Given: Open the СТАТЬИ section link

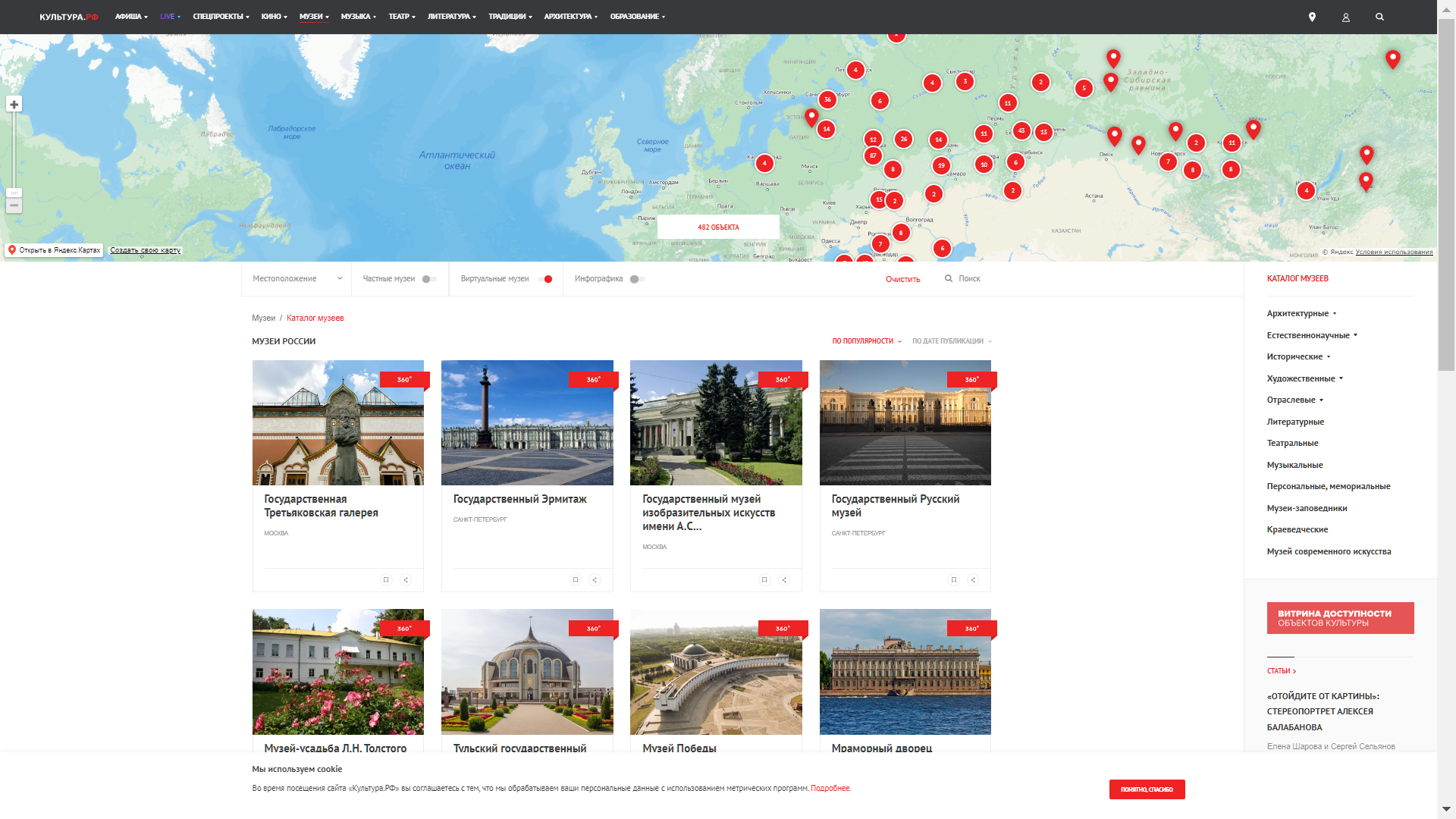Looking at the screenshot, I should [1281, 671].
